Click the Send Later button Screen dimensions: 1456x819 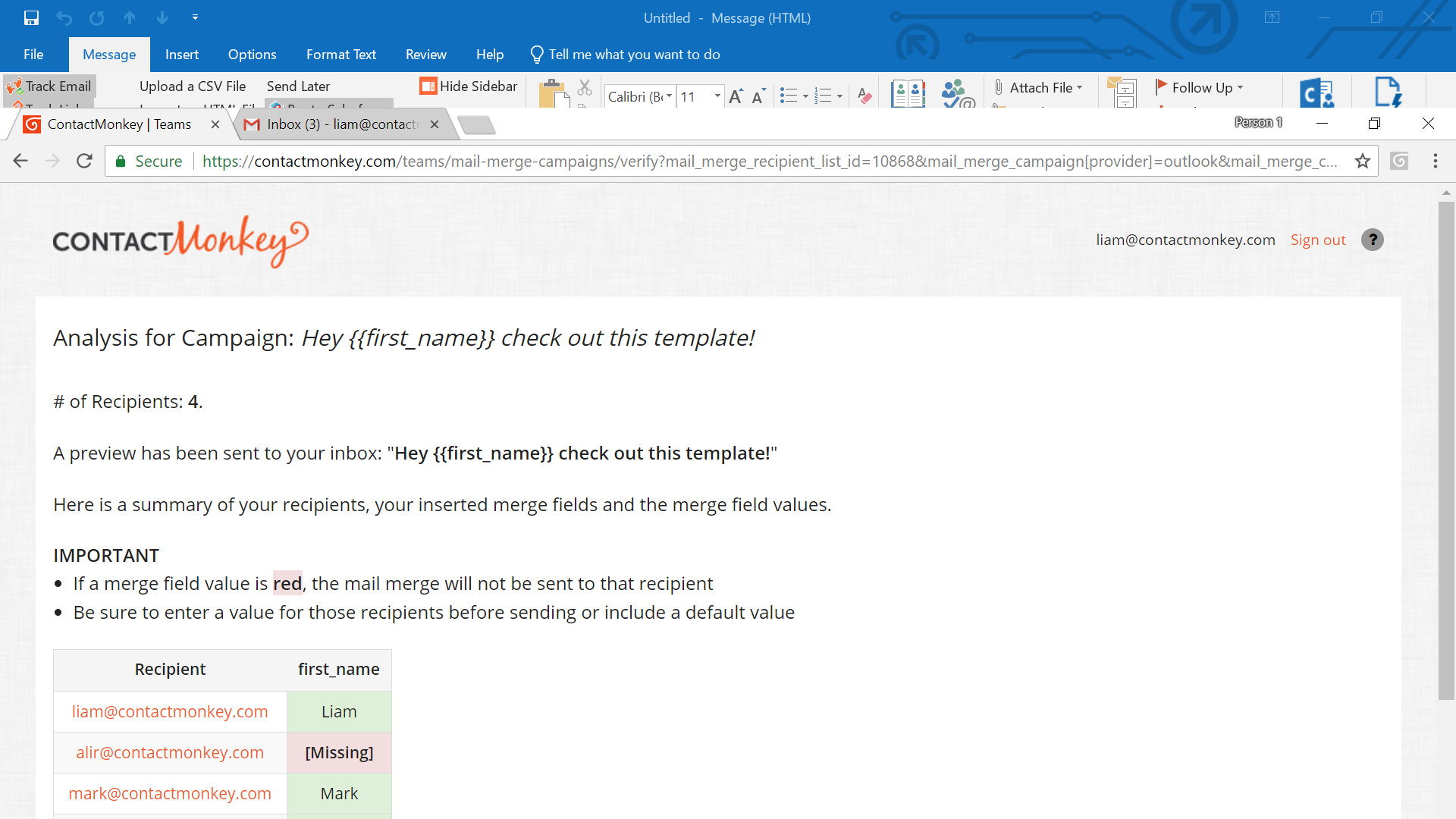click(298, 86)
